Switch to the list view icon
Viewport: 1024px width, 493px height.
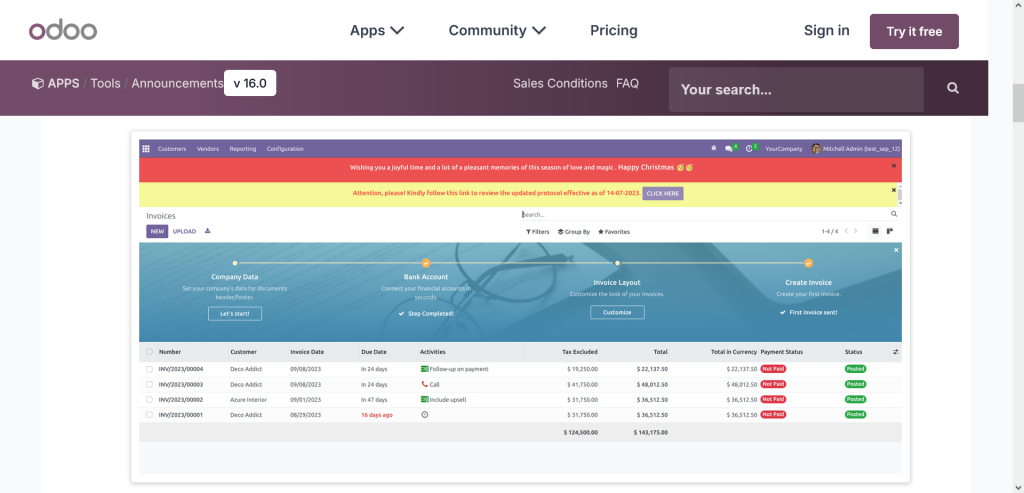875,231
